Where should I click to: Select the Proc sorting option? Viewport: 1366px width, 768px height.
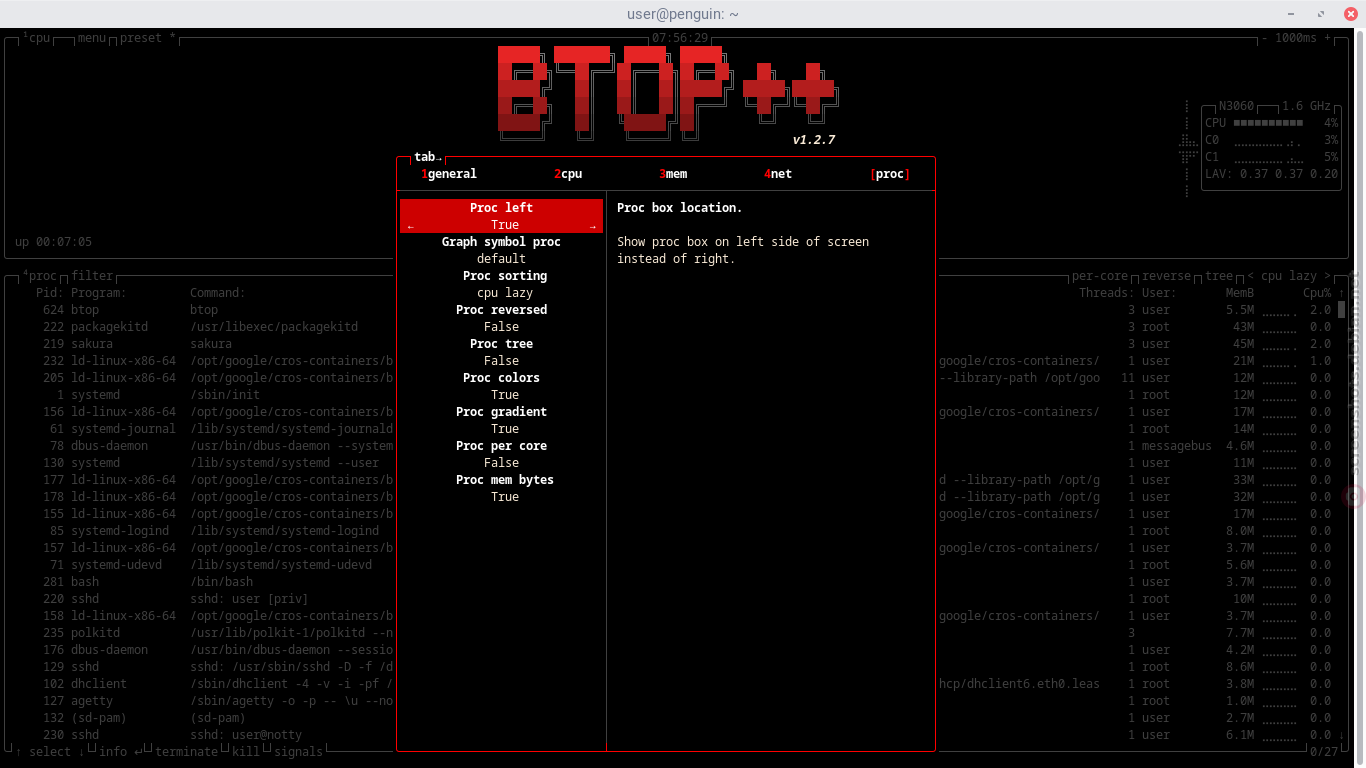(x=501, y=284)
